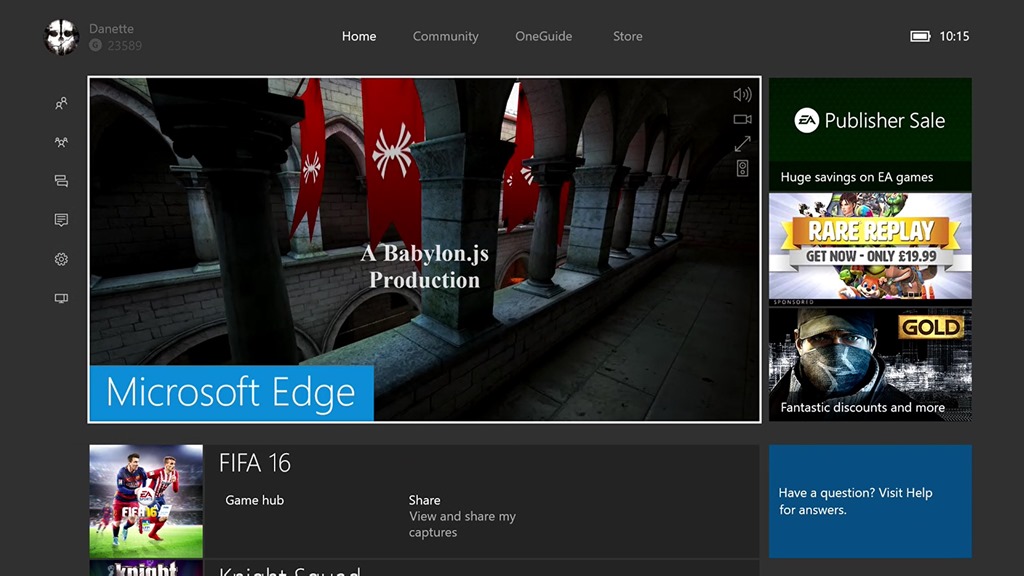Switch to the Home tab
1024x576 pixels.
pos(359,37)
